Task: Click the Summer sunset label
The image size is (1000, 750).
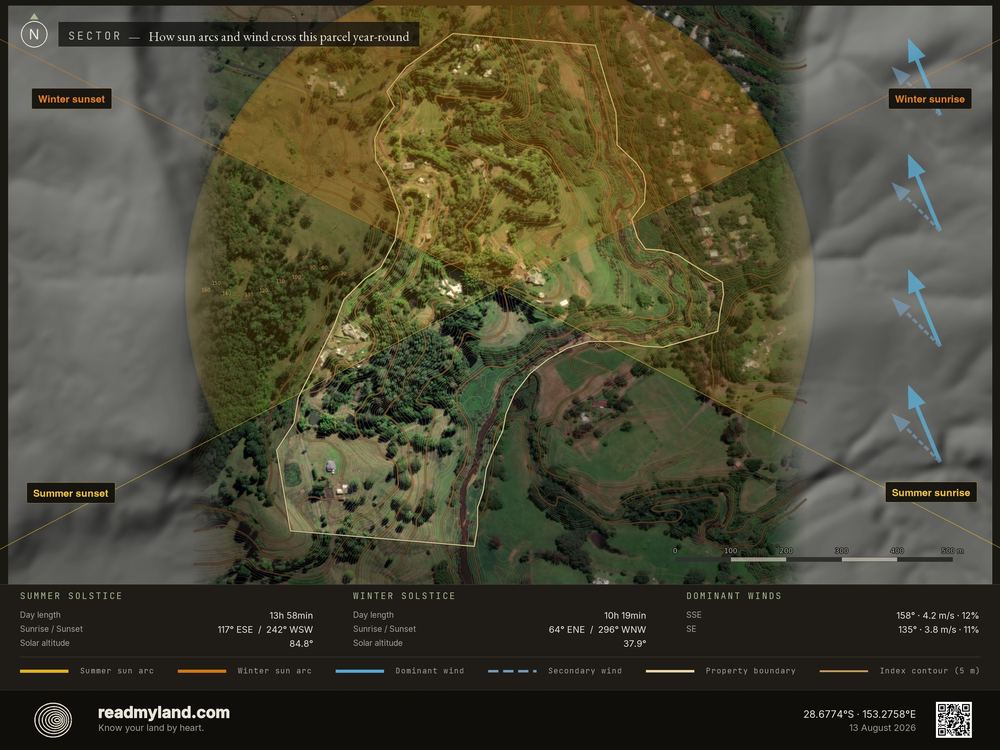Action: pyautogui.click(x=71, y=493)
